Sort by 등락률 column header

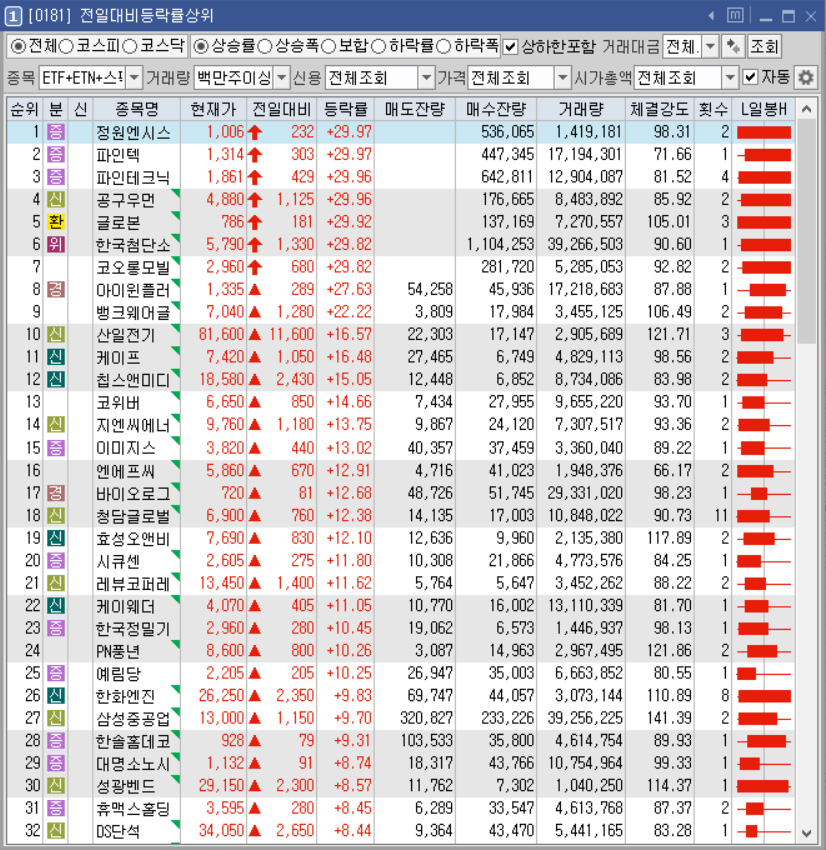click(345, 109)
